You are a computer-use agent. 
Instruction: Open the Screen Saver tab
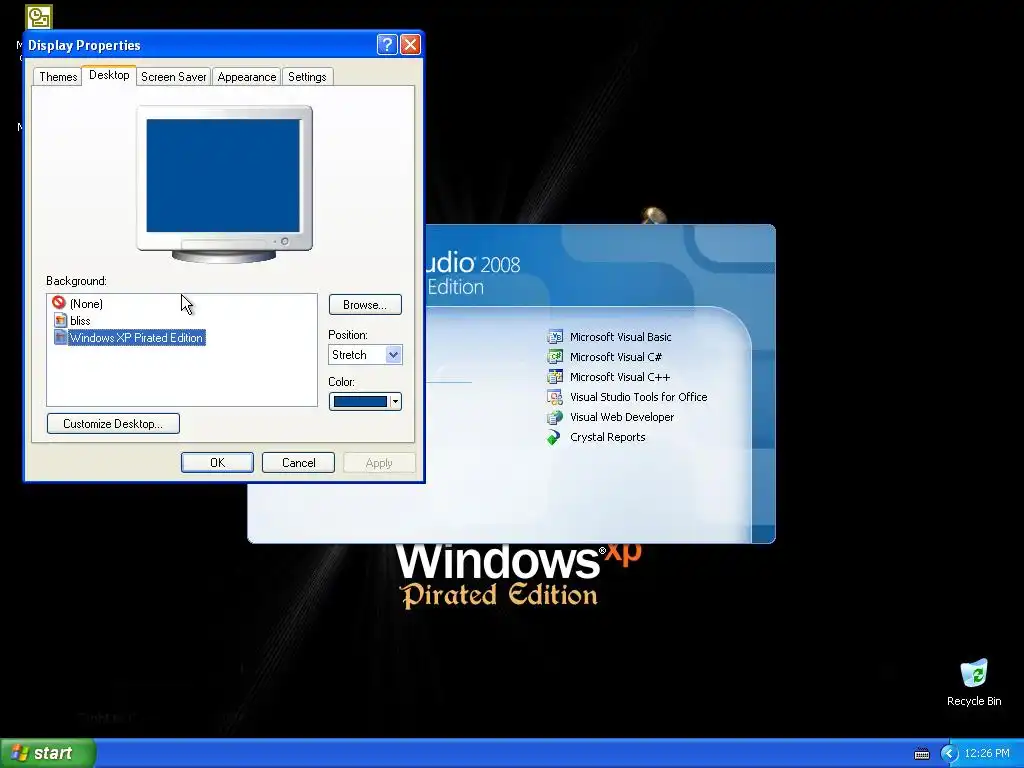(174, 76)
